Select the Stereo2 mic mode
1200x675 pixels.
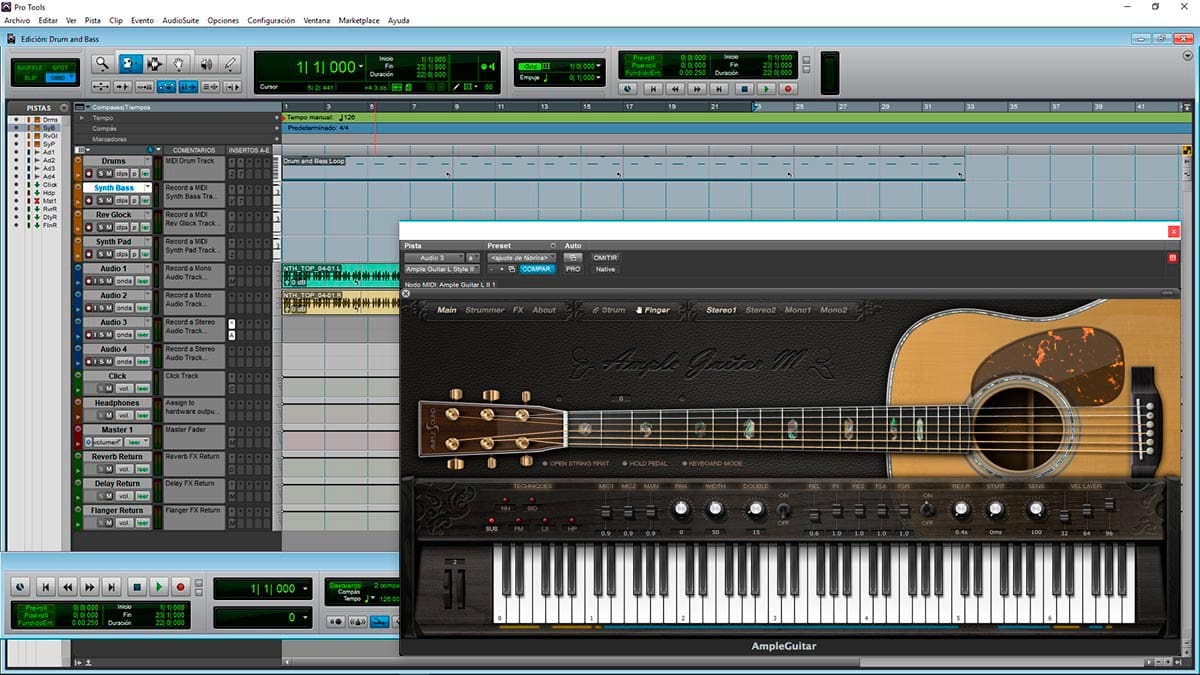(x=760, y=310)
